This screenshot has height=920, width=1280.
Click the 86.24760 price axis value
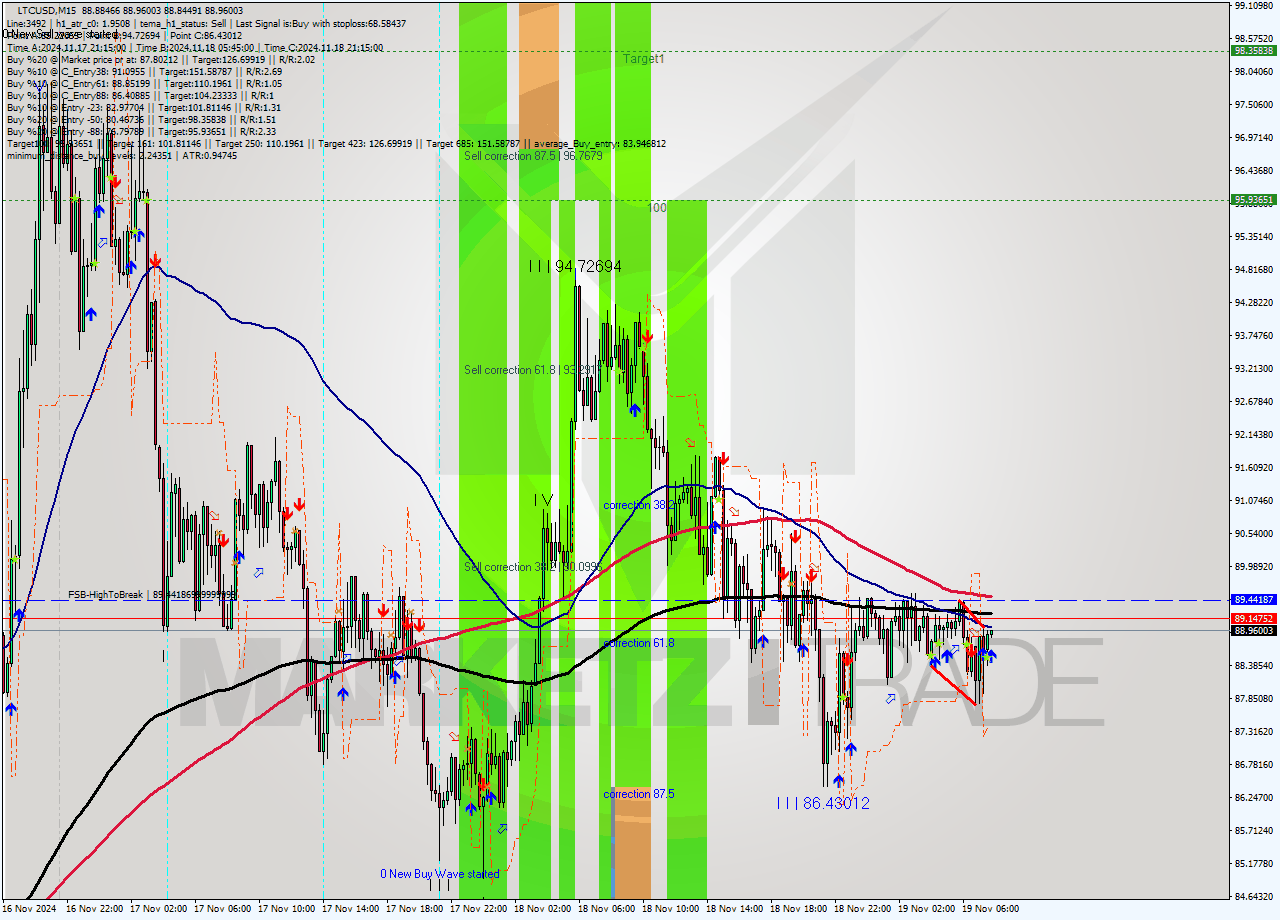(x=1254, y=797)
